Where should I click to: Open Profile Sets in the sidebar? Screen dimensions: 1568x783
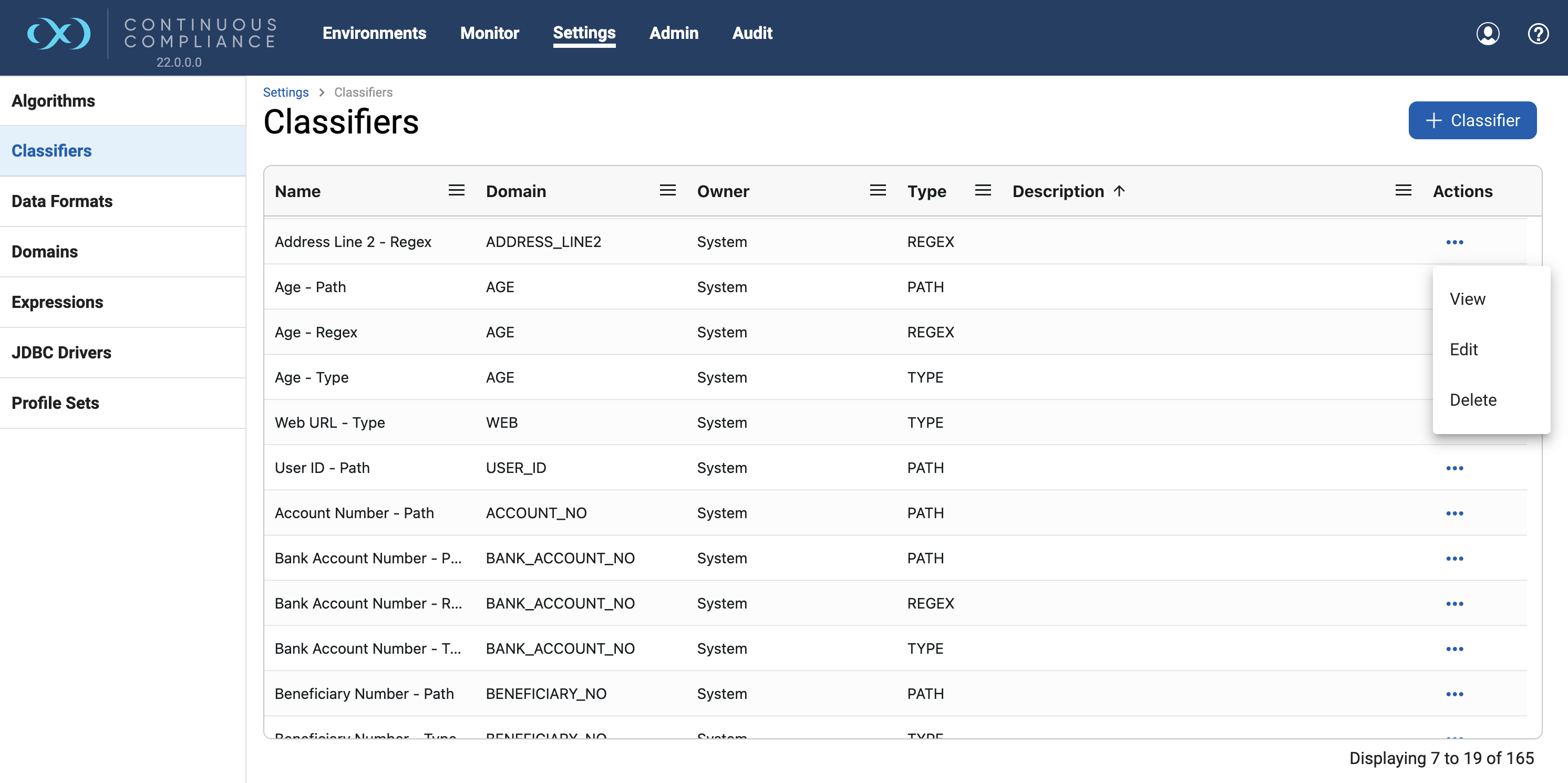point(55,403)
